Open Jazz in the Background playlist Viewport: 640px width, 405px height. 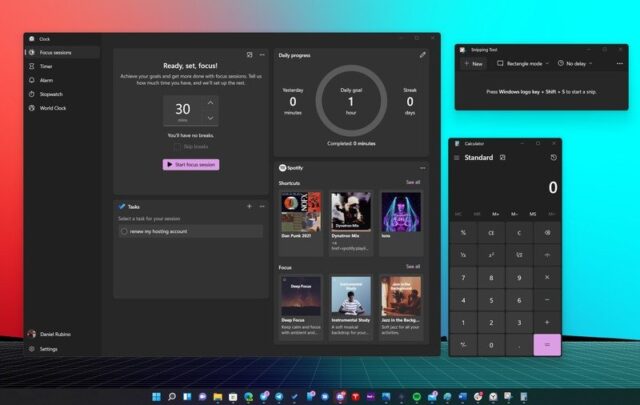pos(401,296)
